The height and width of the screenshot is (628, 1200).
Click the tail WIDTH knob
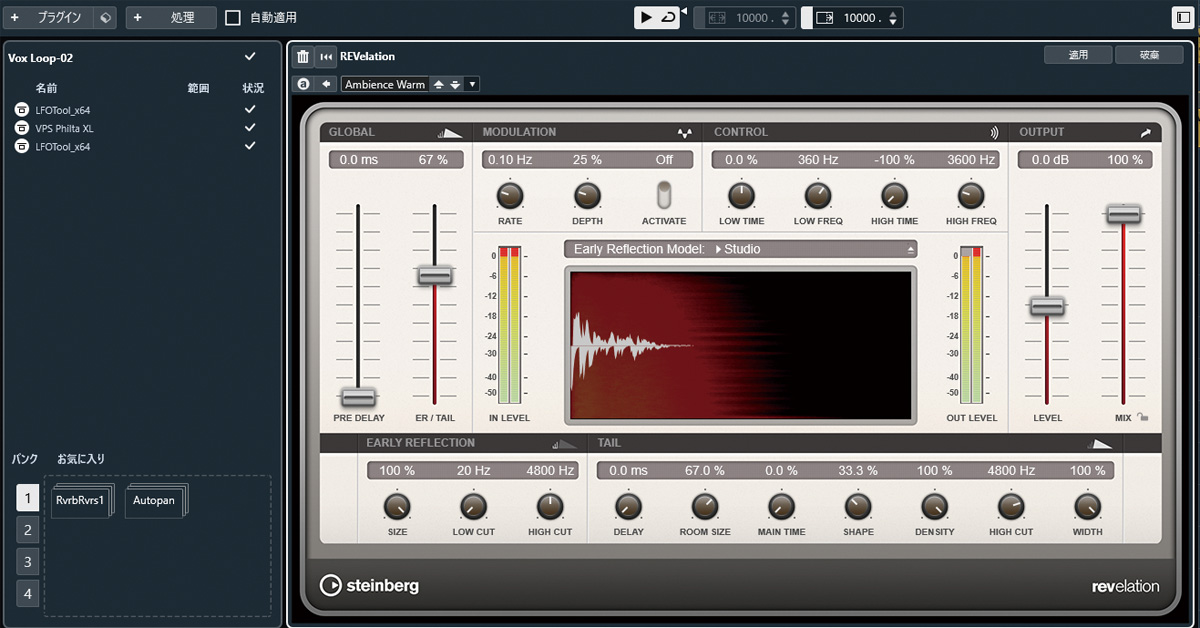coord(1087,506)
